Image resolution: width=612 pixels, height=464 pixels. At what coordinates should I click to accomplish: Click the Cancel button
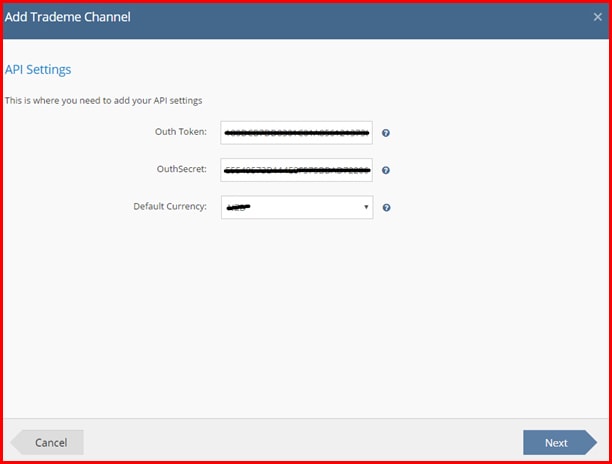(x=47, y=442)
